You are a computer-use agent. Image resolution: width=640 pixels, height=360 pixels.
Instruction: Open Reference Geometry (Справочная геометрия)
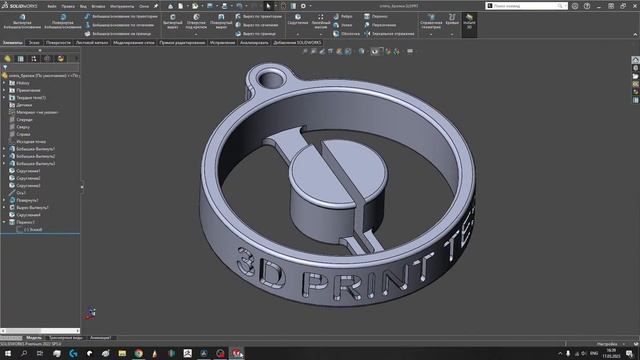(431, 21)
